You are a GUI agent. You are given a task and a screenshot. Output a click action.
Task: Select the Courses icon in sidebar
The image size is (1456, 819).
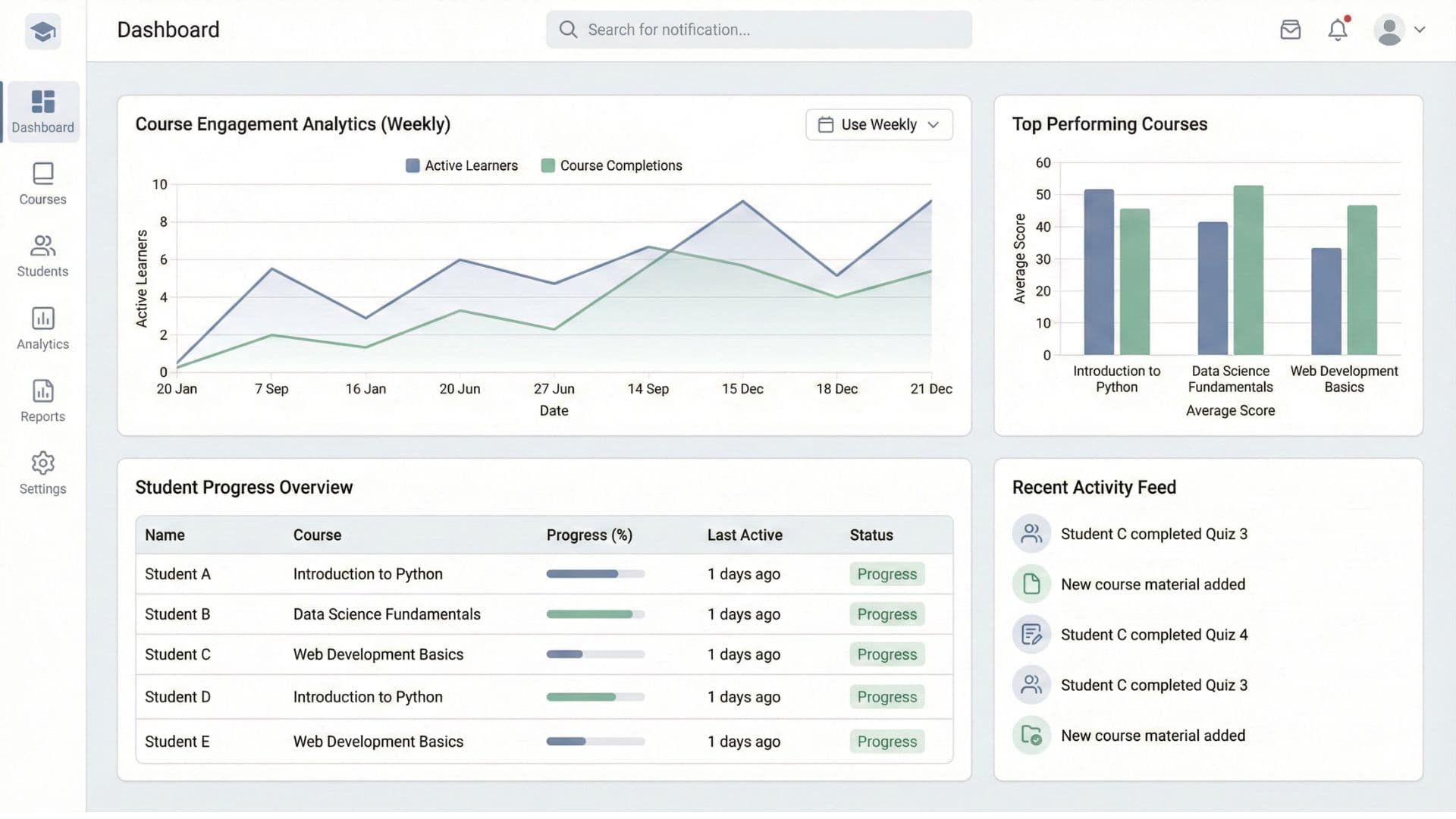point(42,182)
